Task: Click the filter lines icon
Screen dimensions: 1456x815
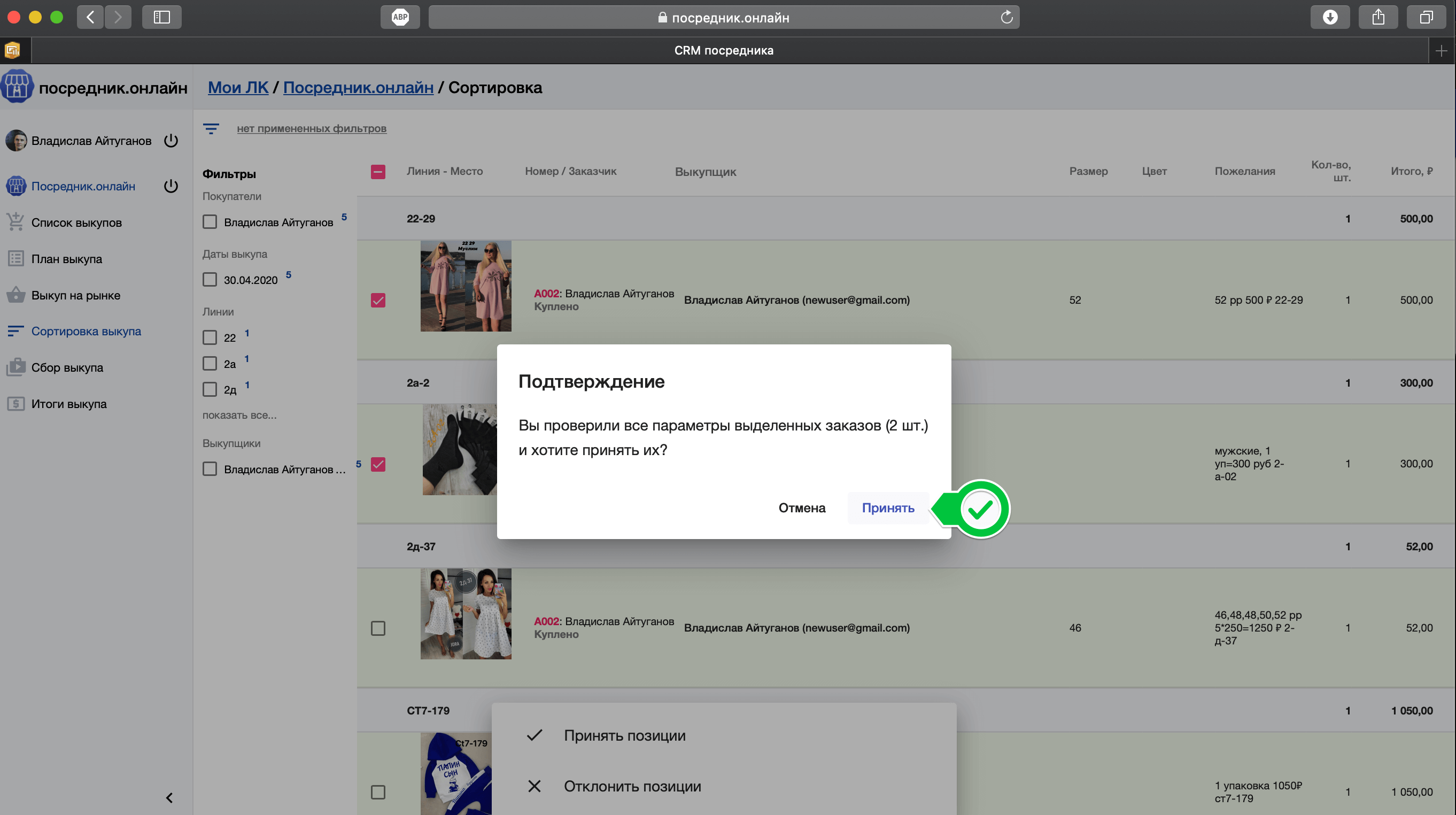Action: pos(211,129)
